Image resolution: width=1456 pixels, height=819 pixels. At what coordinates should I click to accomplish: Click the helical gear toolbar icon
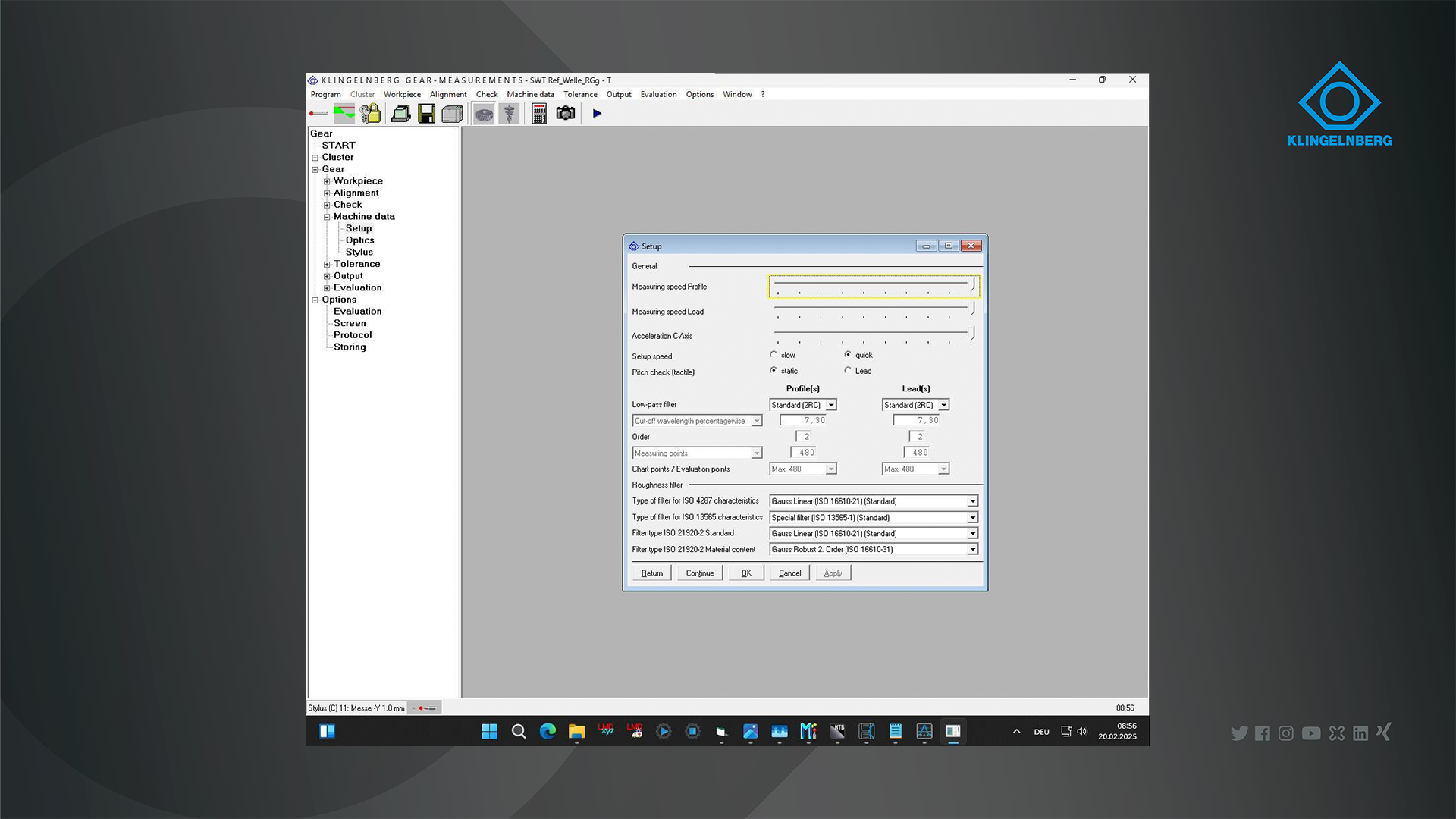pyautogui.click(x=484, y=114)
